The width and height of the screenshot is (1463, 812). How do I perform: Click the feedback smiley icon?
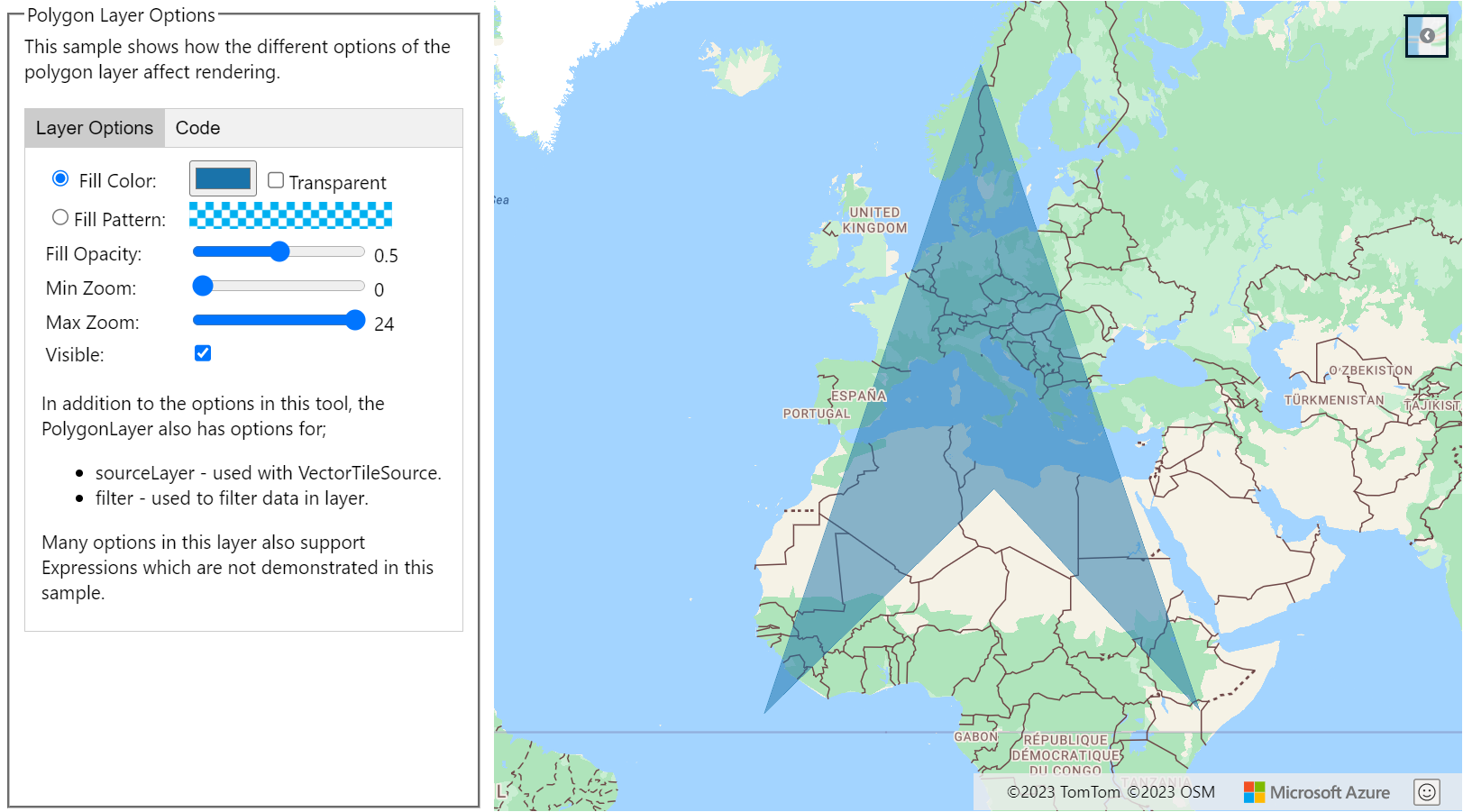(1426, 792)
